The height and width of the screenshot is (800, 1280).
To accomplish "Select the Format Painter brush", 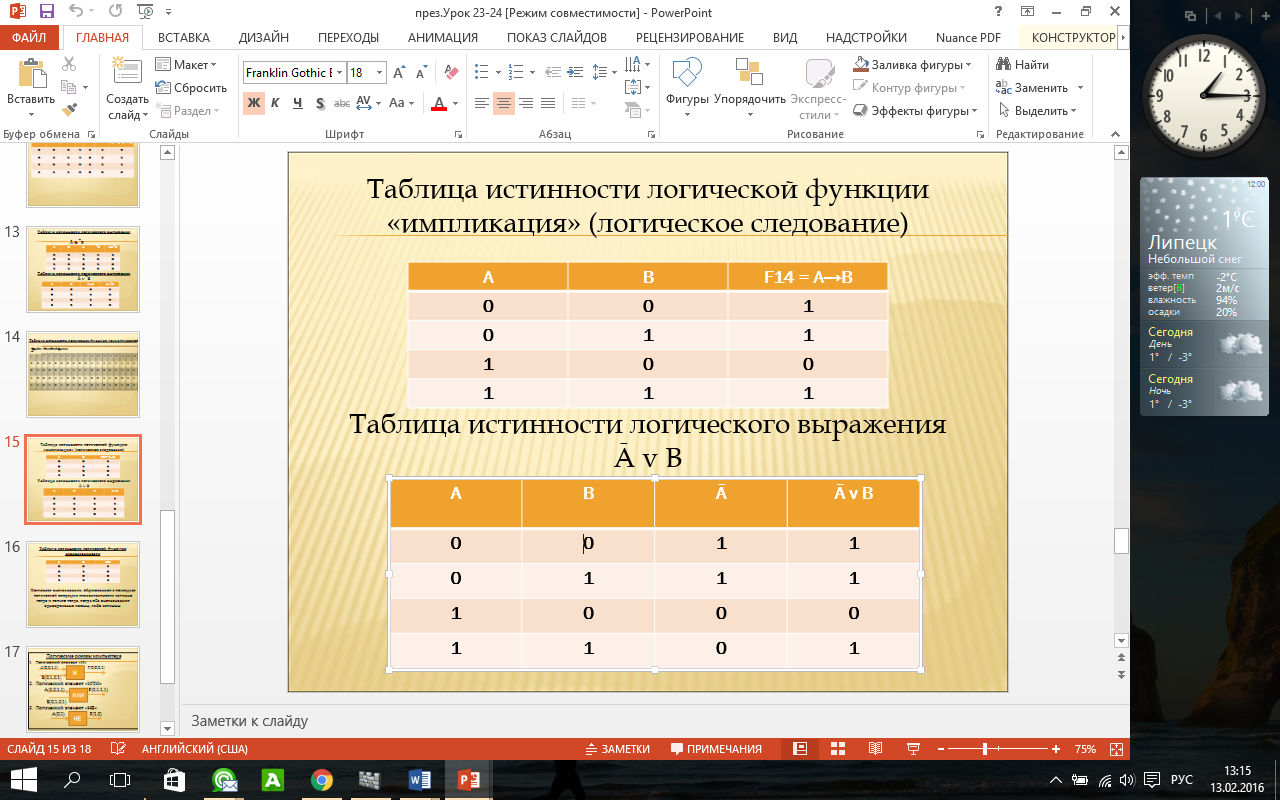I will click(69, 109).
